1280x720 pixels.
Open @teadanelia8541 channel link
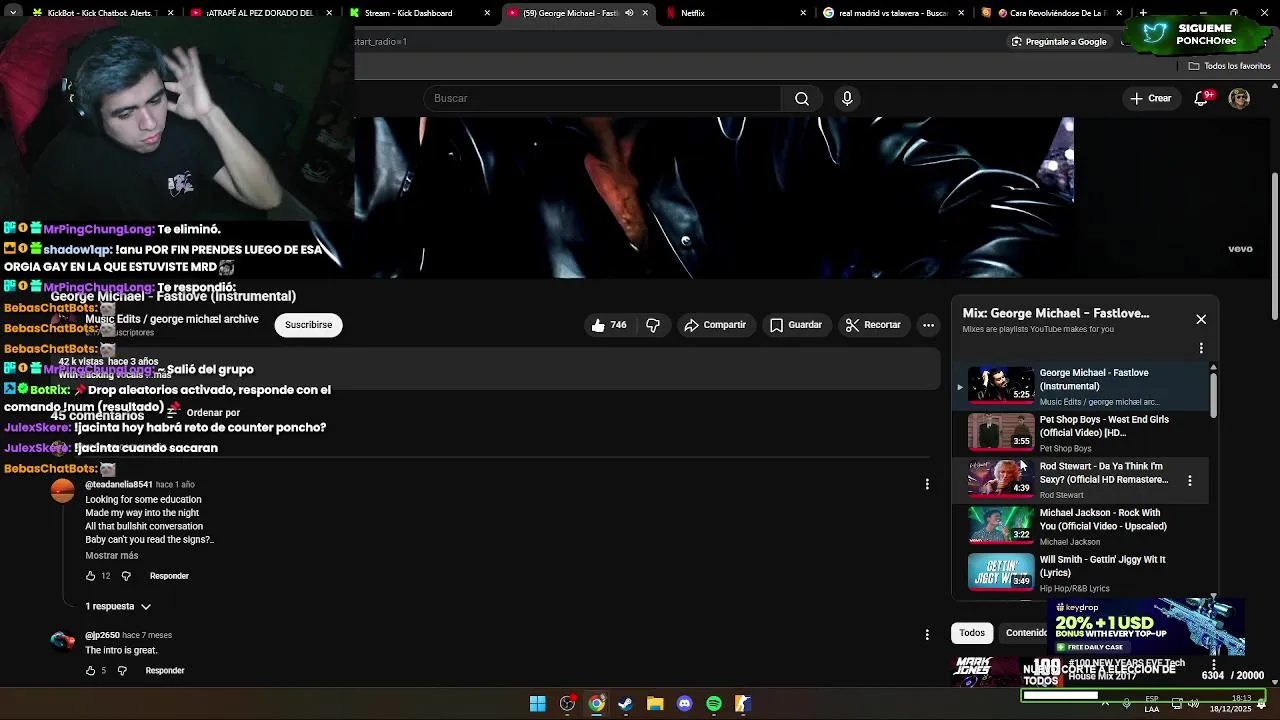[118, 484]
